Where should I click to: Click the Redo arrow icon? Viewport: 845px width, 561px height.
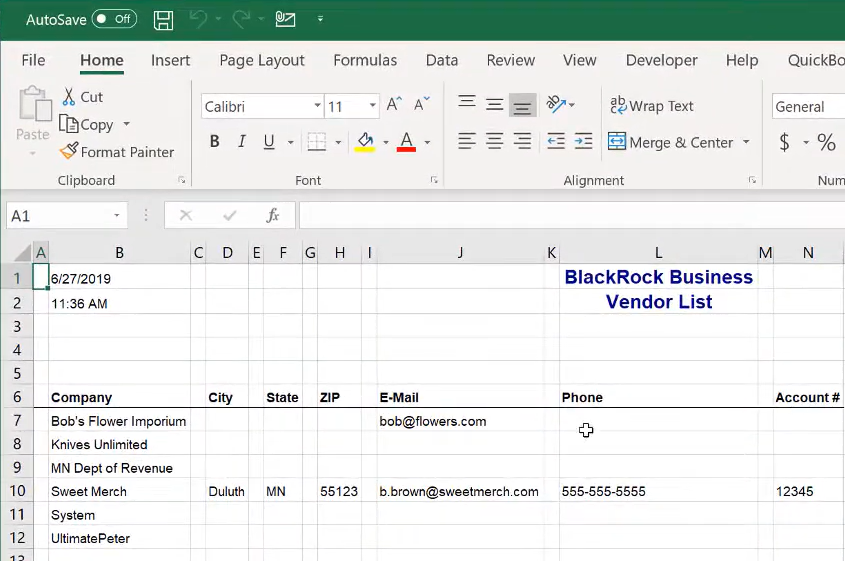(x=241, y=19)
